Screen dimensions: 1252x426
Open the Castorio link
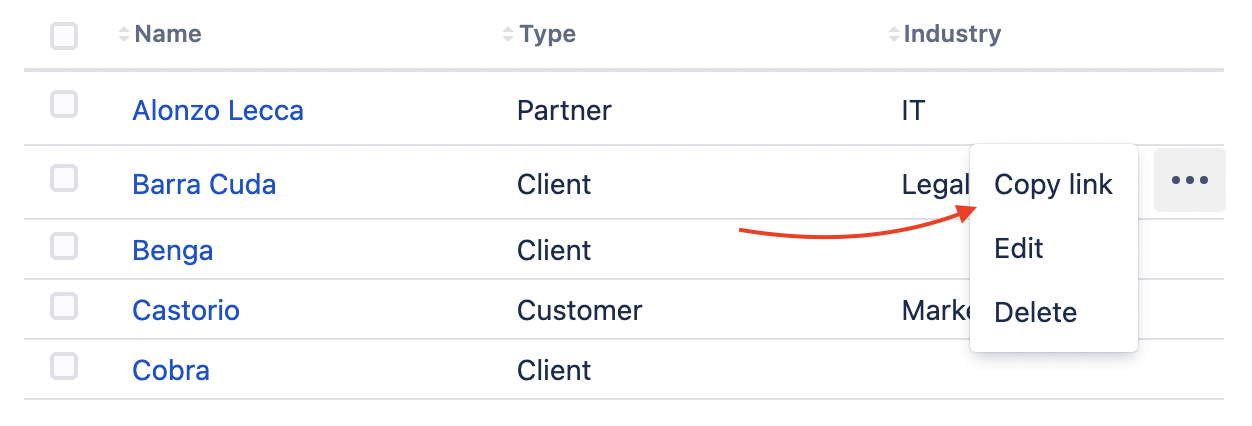pyautogui.click(x=186, y=310)
